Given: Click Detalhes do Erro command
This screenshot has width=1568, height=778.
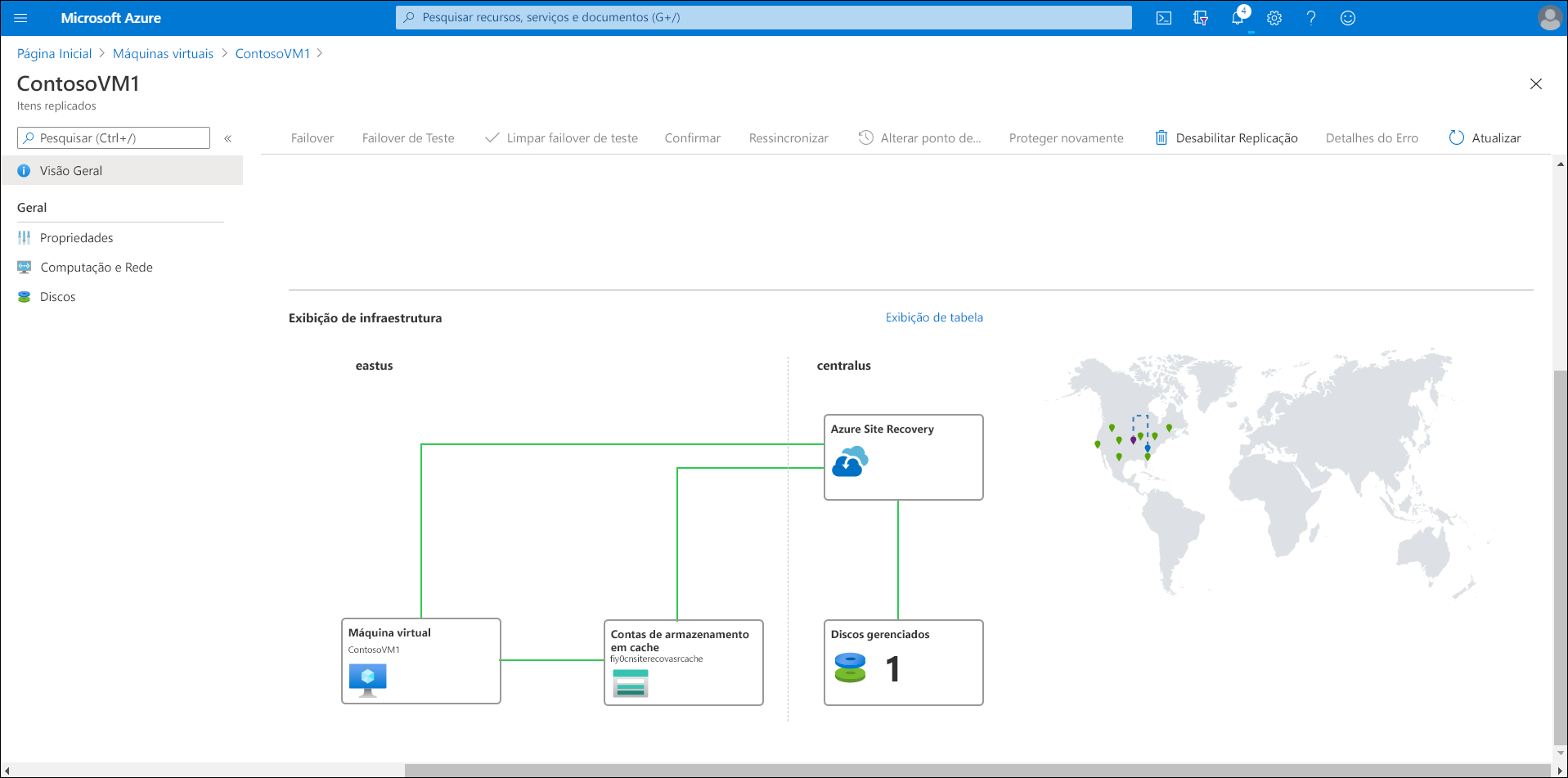Looking at the screenshot, I should [1372, 138].
